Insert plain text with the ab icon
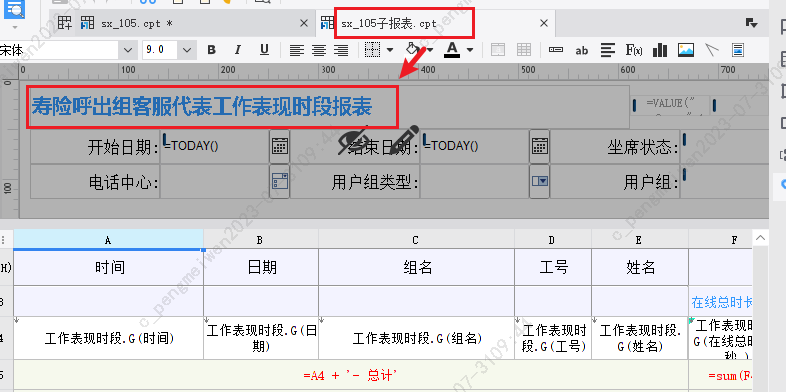 click(581, 50)
